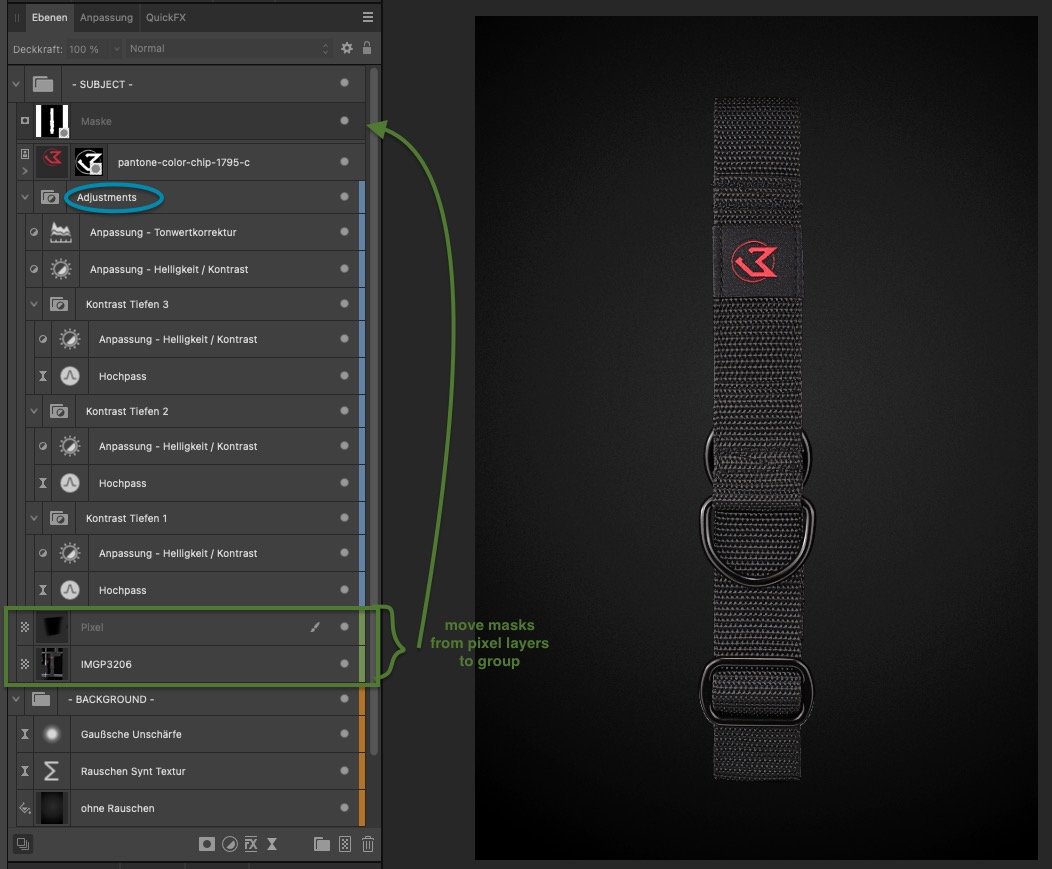
Task: Click the lock layer padlock icon
Action: (x=367, y=48)
